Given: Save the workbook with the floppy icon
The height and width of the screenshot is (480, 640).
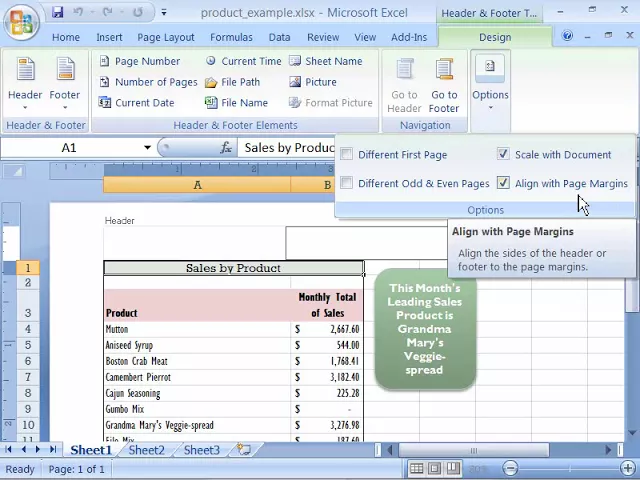Looking at the screenshot, I should pos(58,12).
